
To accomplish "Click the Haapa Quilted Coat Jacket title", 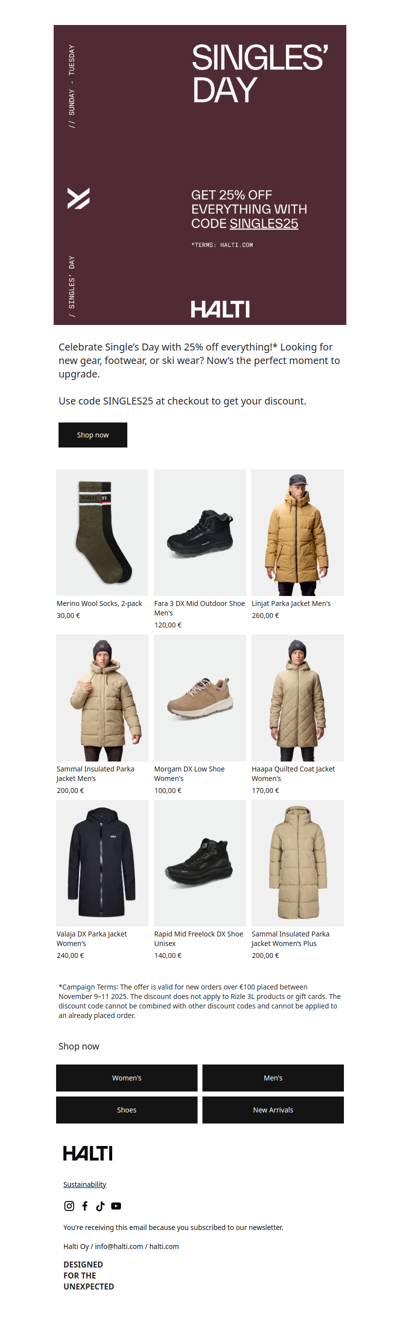I will click(x=290, y=773).
